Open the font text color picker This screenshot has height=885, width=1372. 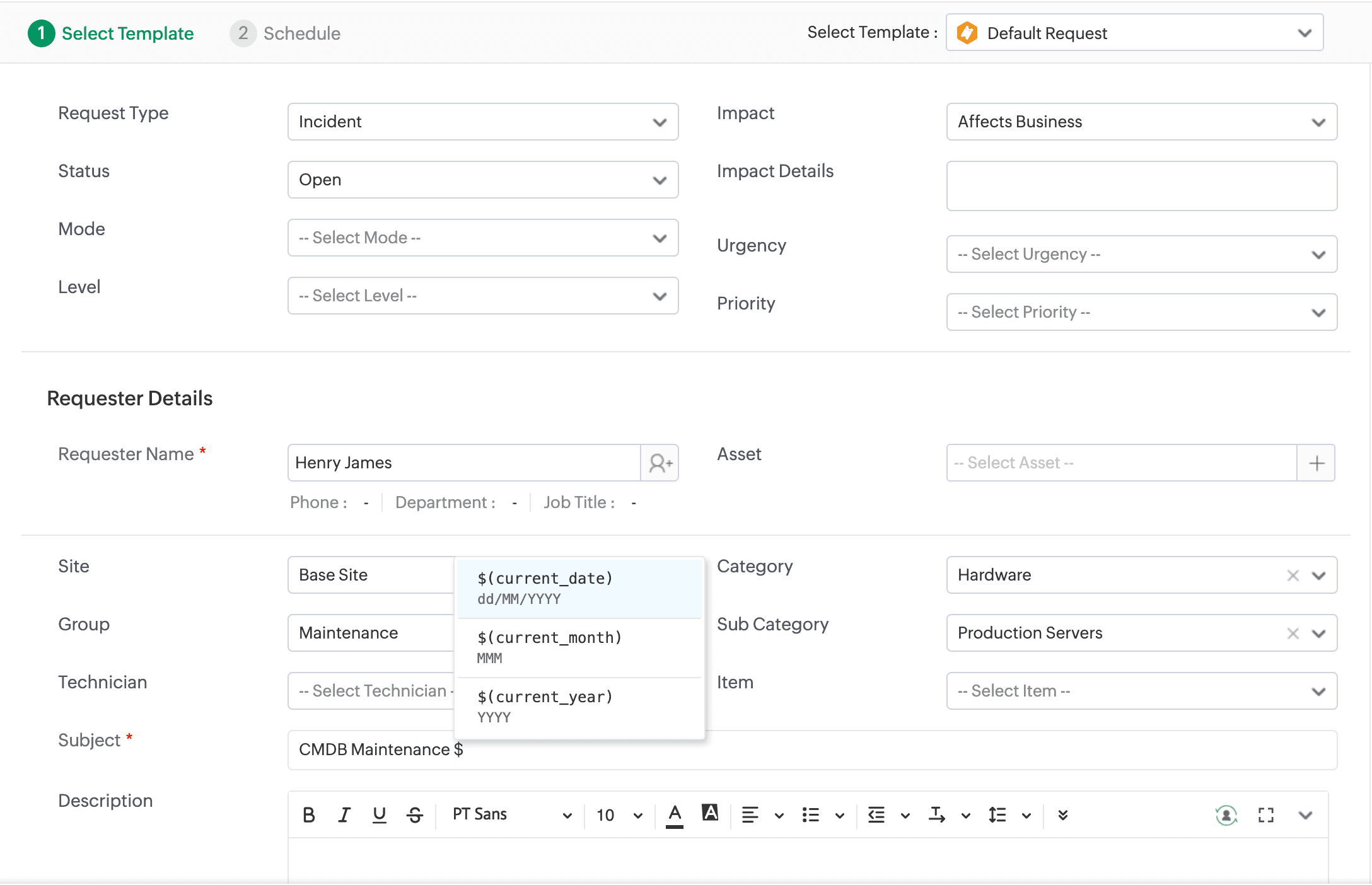point(675,815)
